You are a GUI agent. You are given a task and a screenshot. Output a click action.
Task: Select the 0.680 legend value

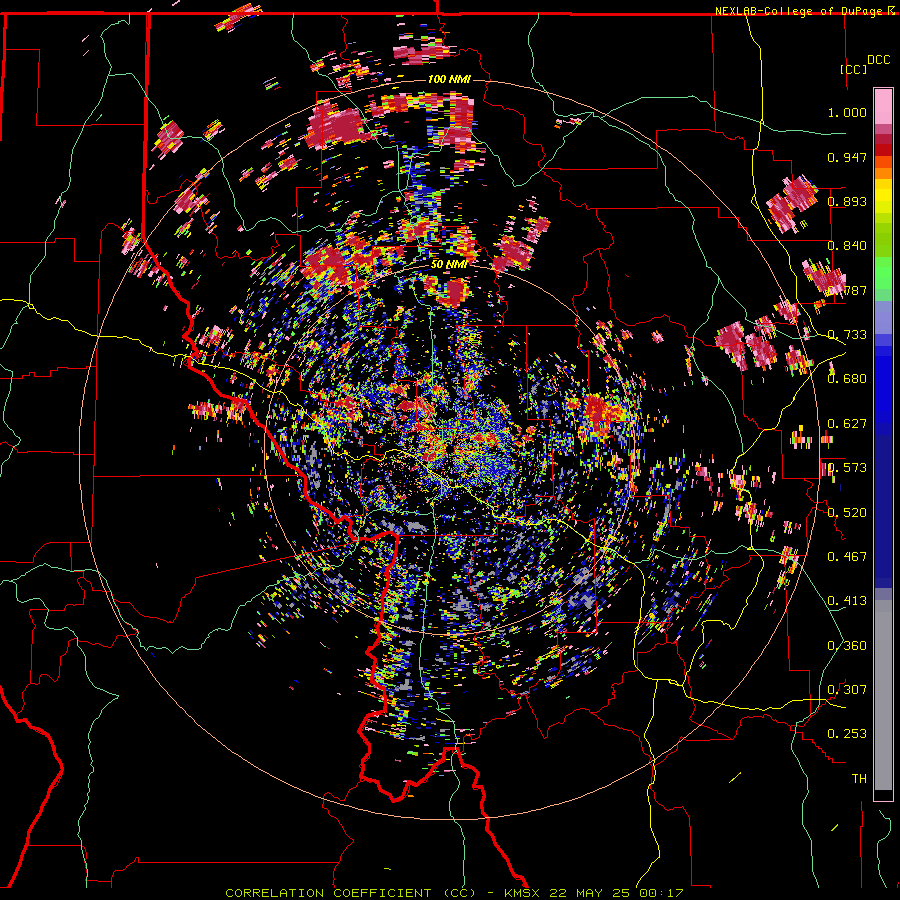847,379
